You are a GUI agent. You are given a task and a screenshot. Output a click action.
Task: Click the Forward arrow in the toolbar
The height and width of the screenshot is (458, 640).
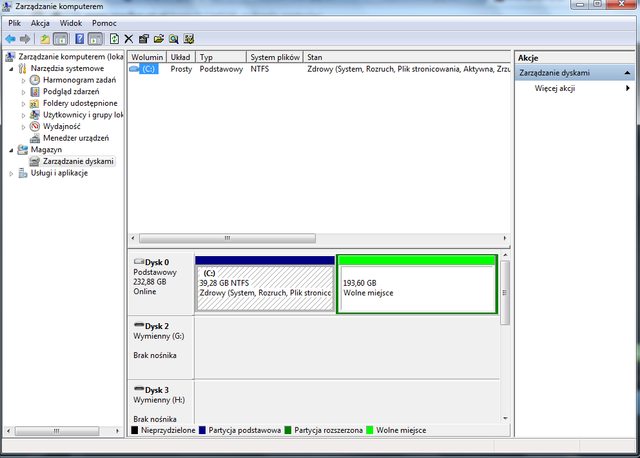click(25, 39)
